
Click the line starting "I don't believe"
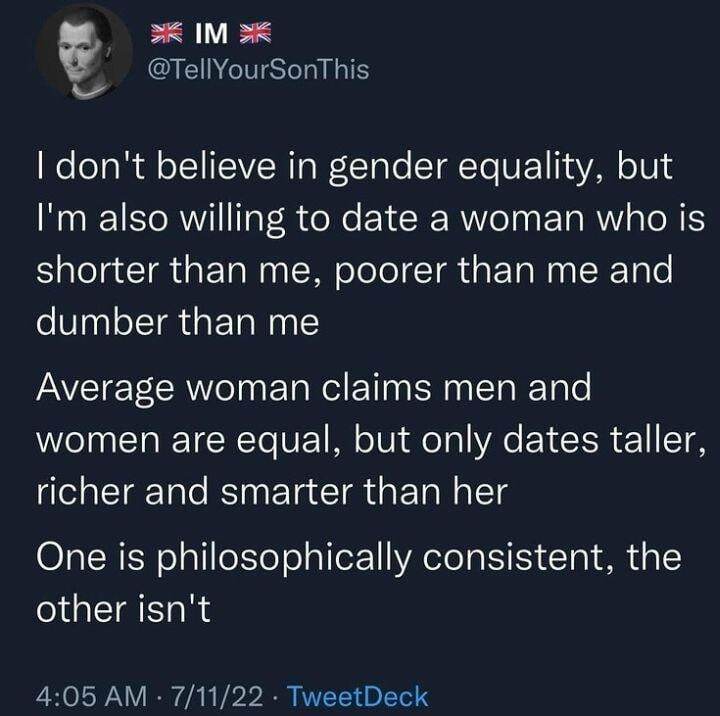[353, 170]
